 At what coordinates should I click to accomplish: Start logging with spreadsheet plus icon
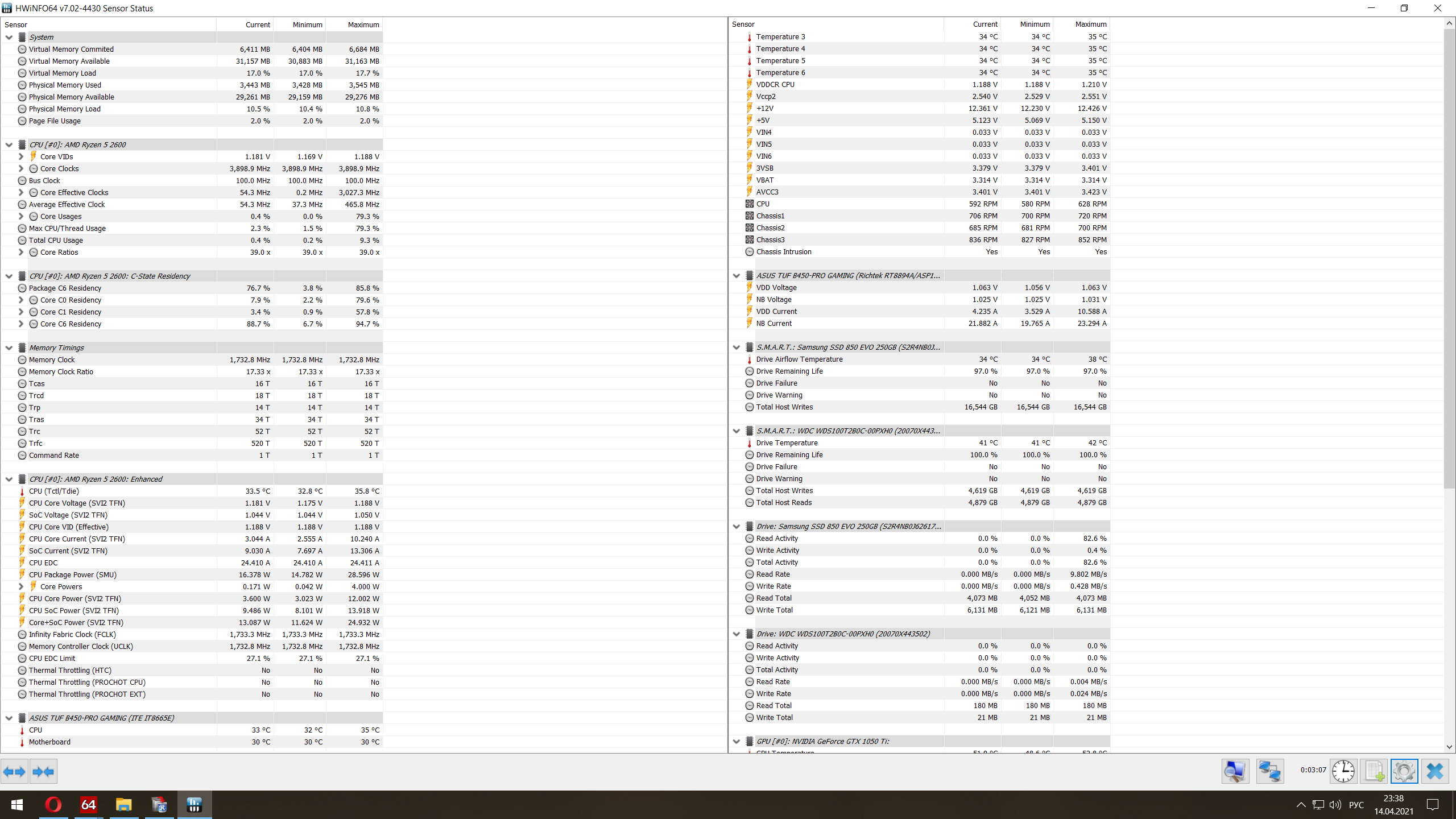tap(1374, 771)
